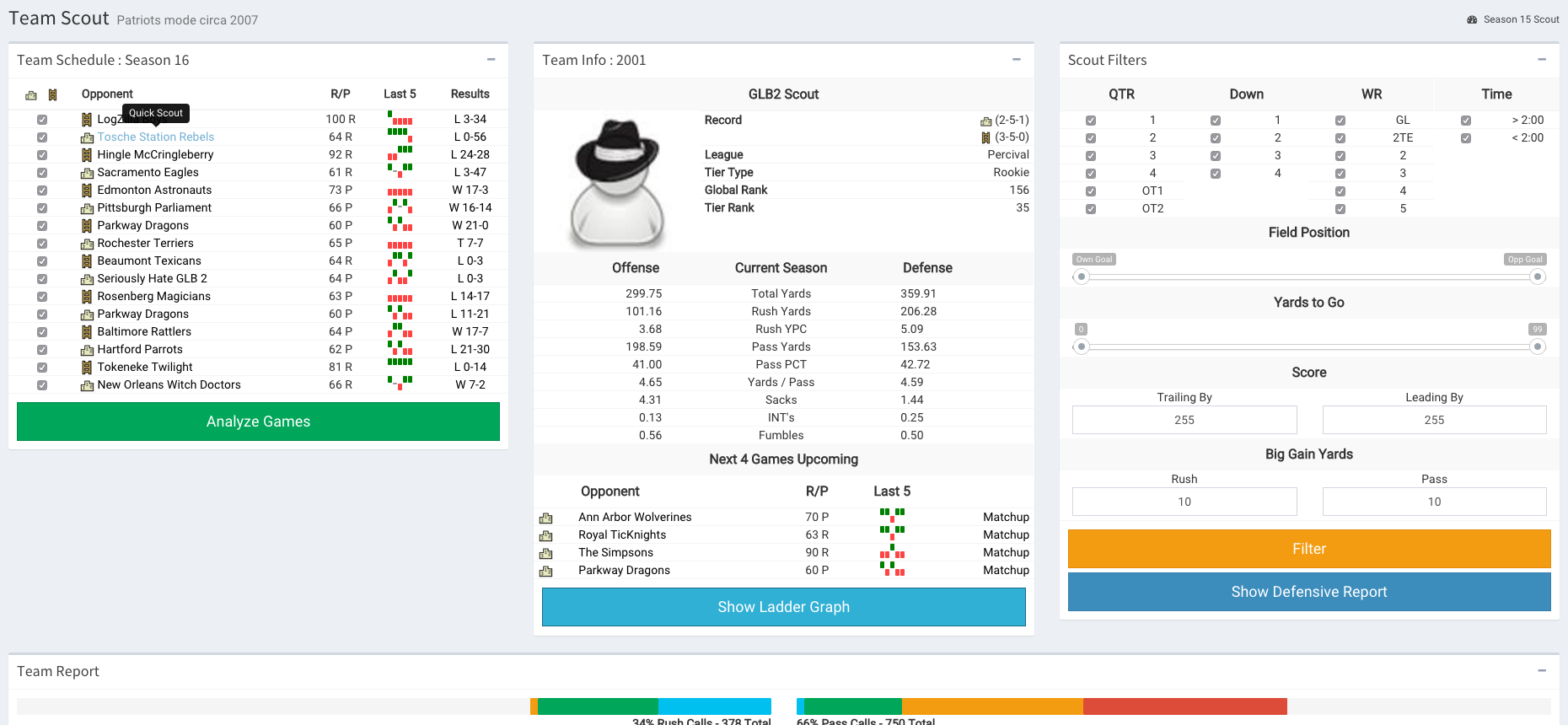Collapse the Team Schedule panel
This screenshot has height=725, width=1568.
point(491,60)
